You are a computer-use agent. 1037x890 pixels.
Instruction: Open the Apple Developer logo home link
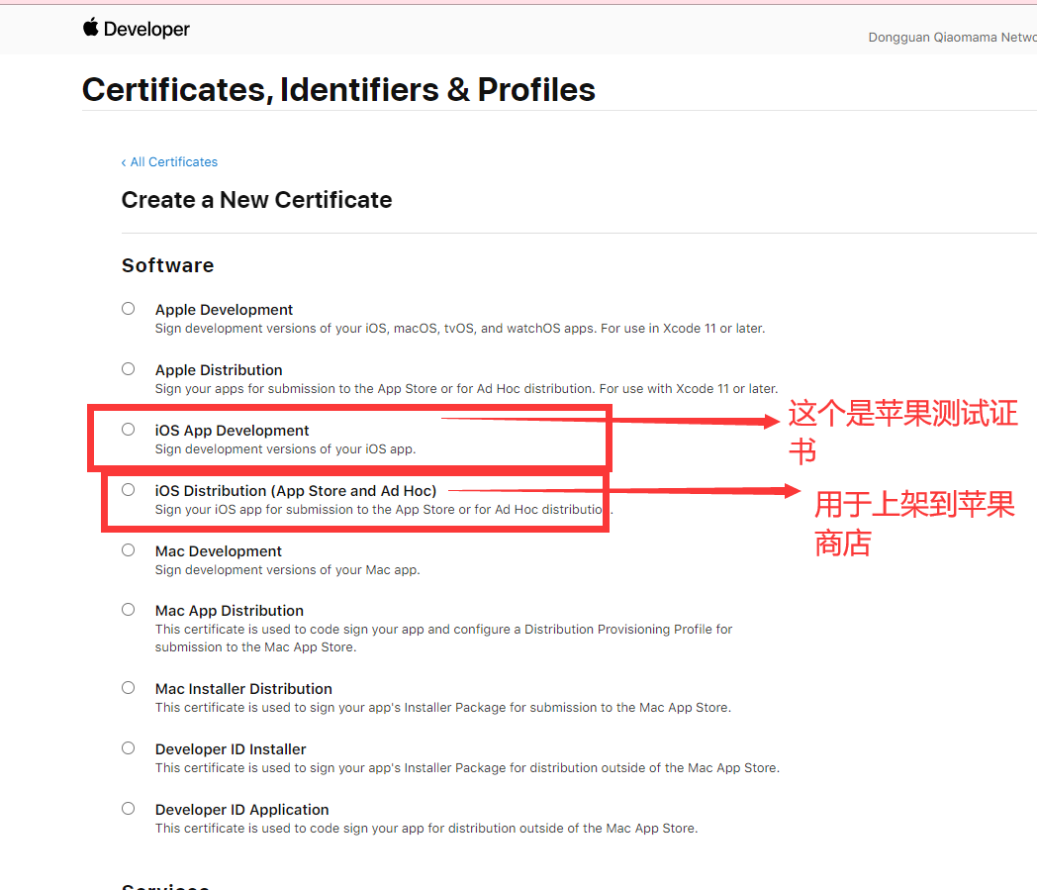pos(136,28)
